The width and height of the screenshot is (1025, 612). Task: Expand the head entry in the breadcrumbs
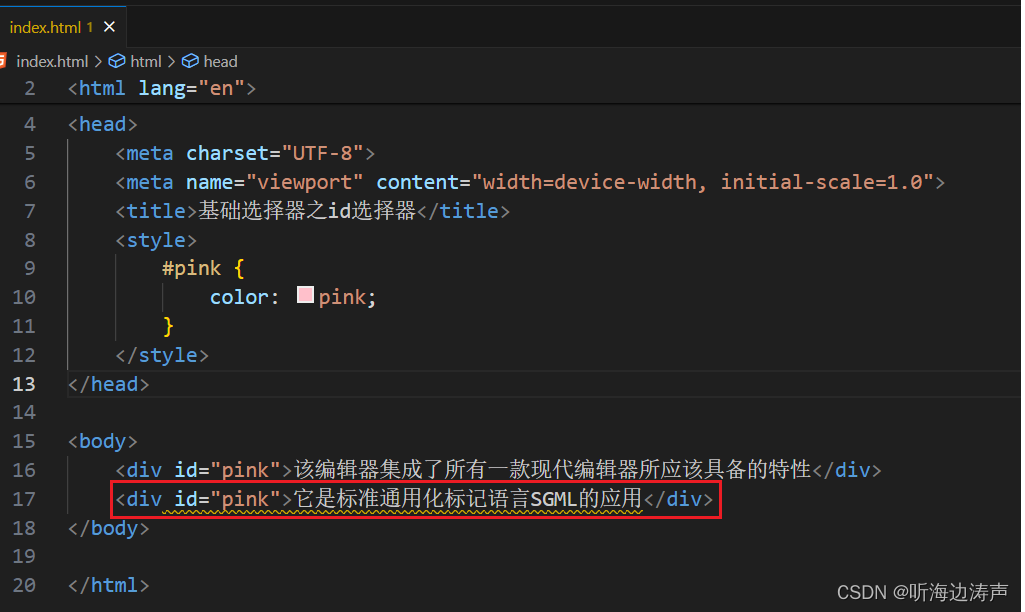(222, 61)
